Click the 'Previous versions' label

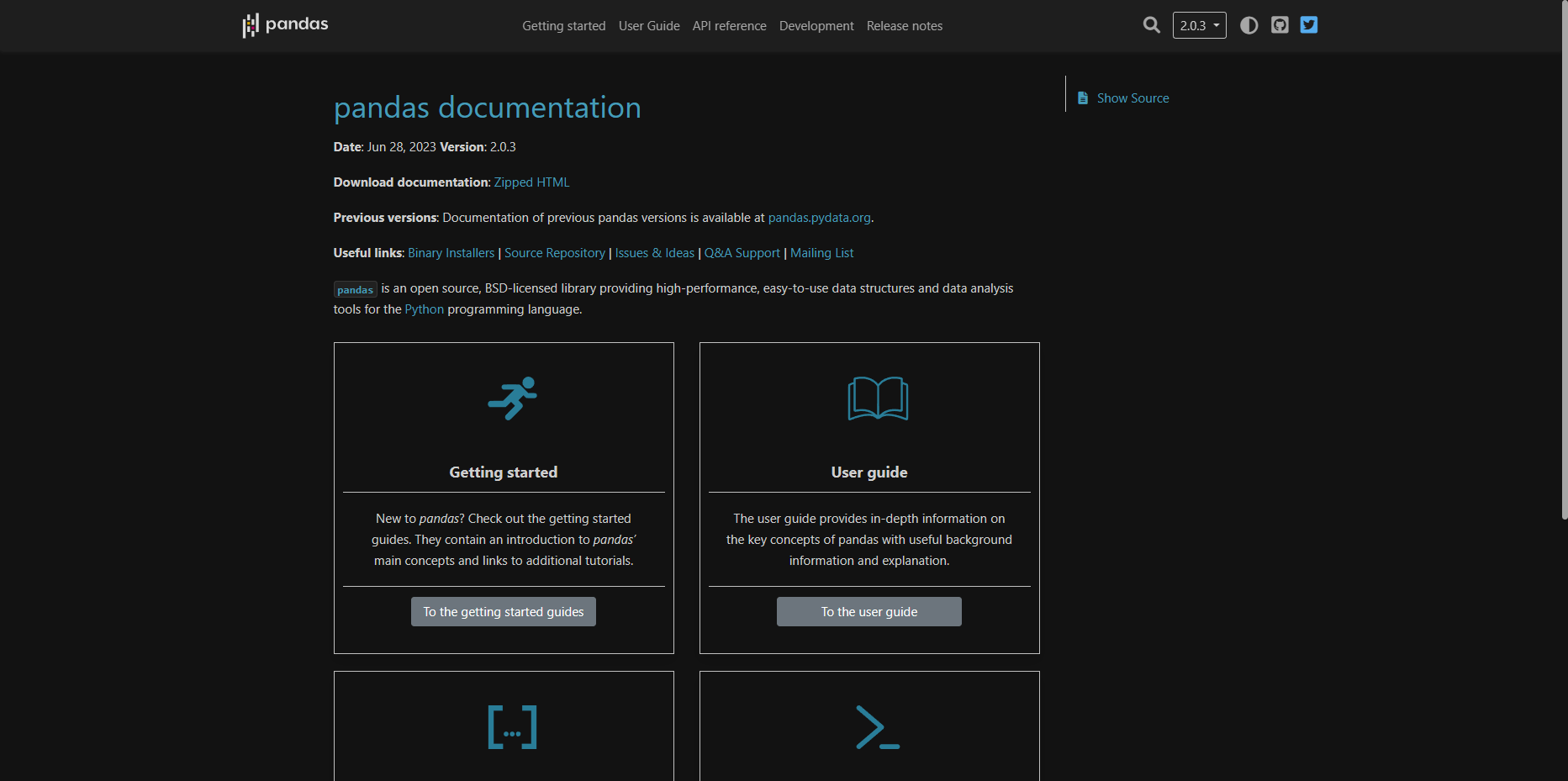pyautogui.click(x=385, y=218)
